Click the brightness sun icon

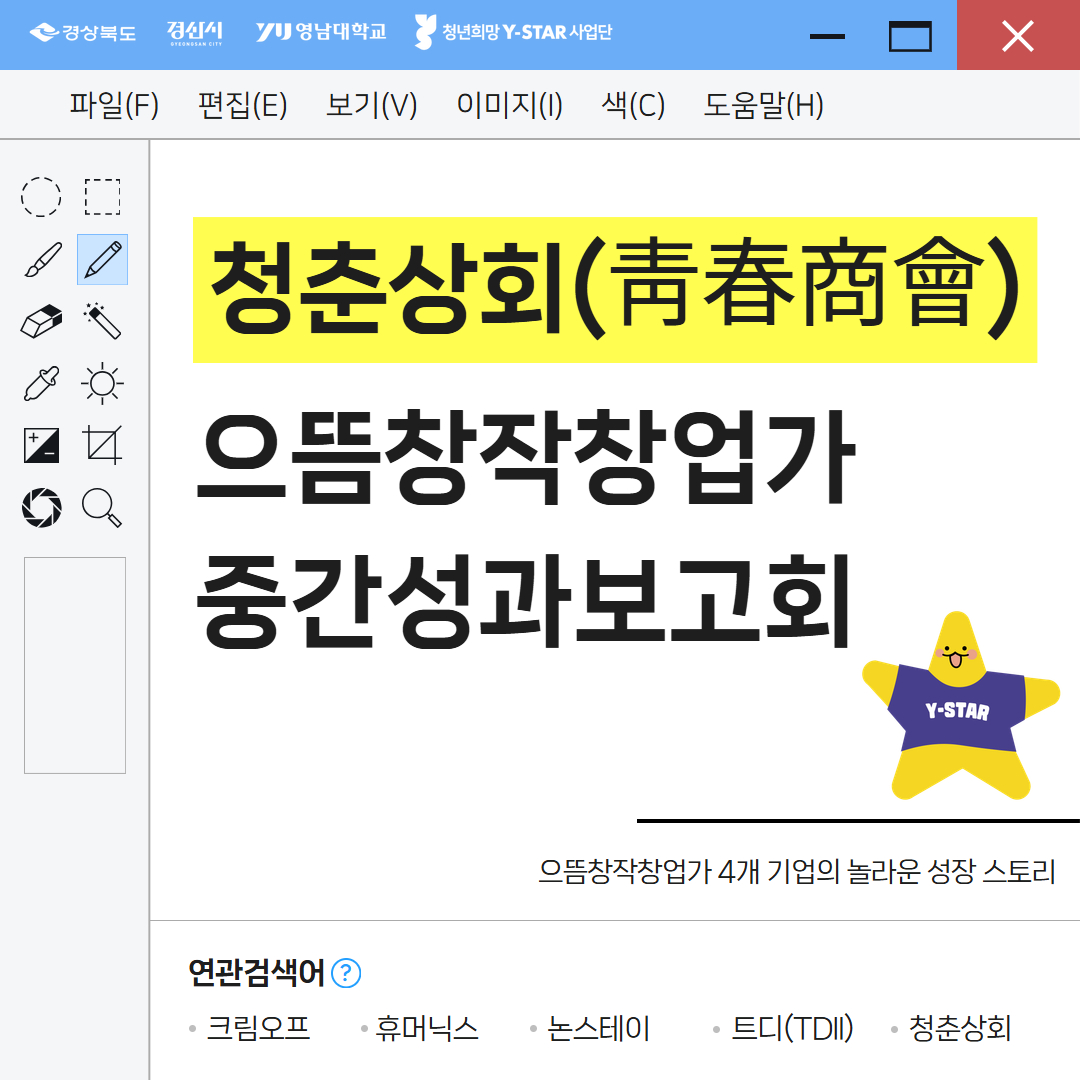click(x=102, y=383)
